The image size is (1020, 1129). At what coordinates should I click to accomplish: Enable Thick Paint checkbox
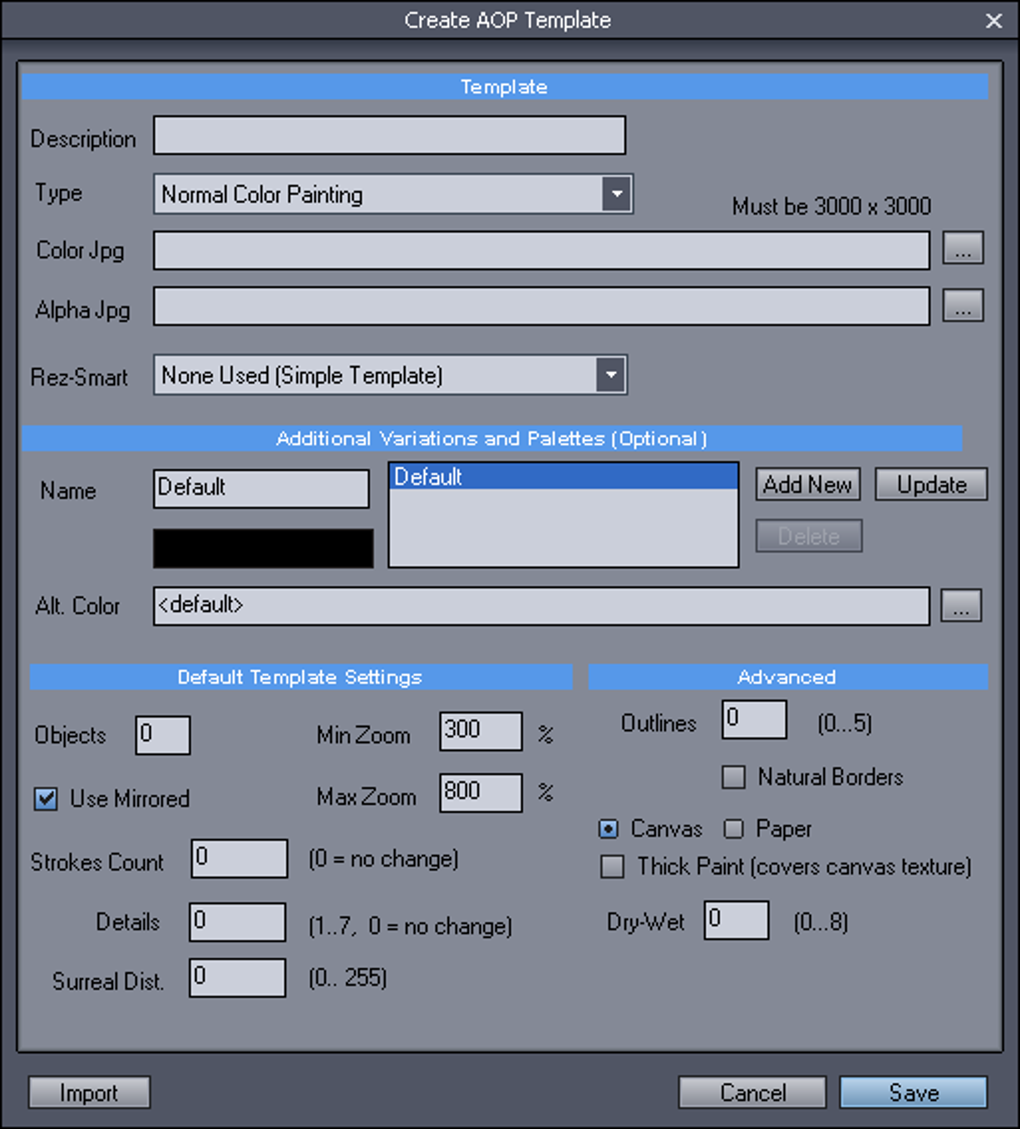click(x=613, y=867)
